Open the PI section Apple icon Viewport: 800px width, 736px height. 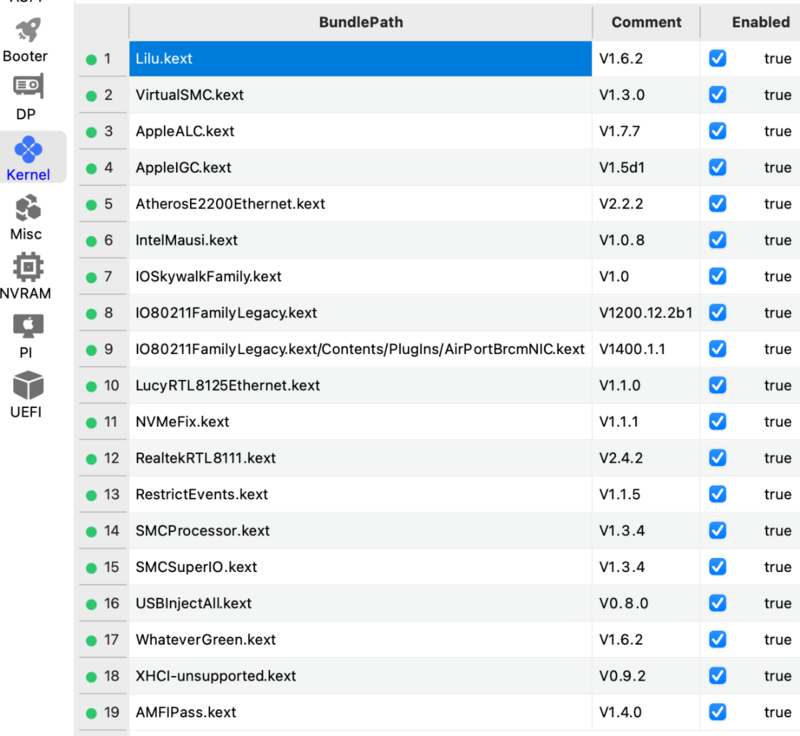click(x=27, y=327)
